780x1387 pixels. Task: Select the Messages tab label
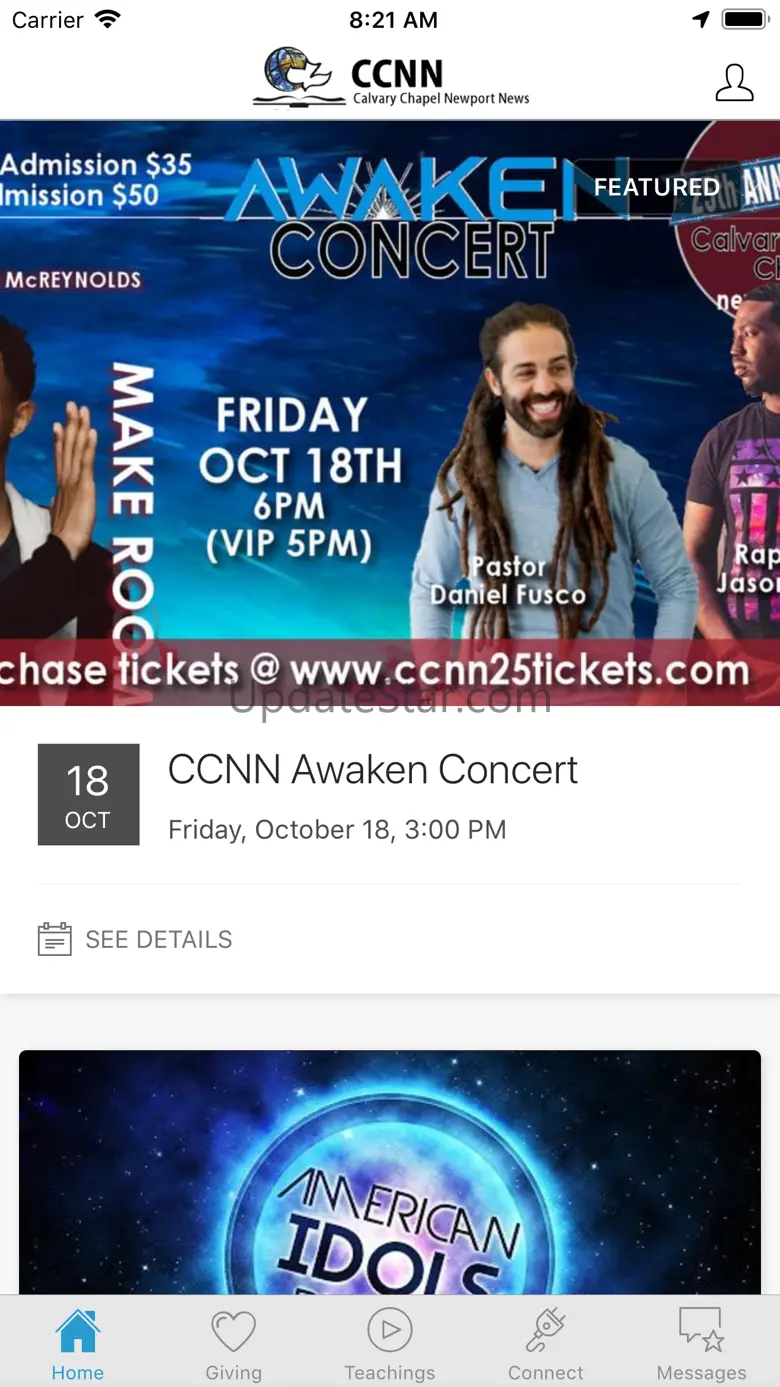701,1373
